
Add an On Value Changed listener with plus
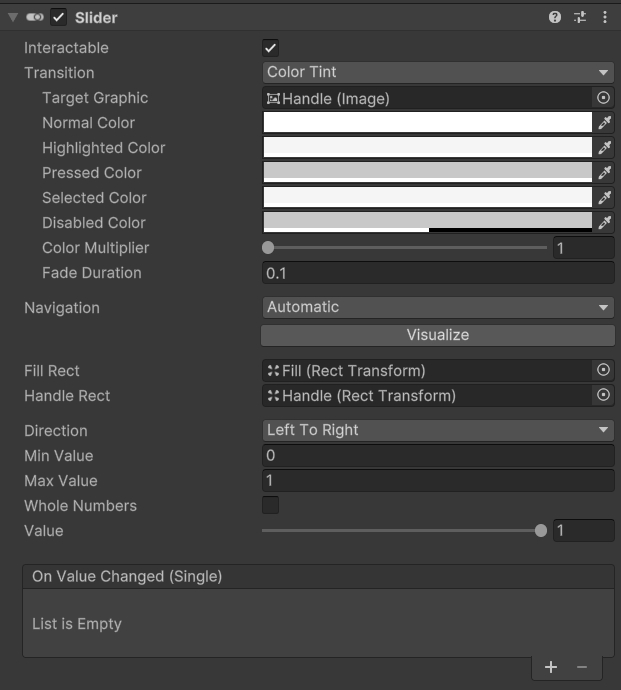[x=551, y=667]
